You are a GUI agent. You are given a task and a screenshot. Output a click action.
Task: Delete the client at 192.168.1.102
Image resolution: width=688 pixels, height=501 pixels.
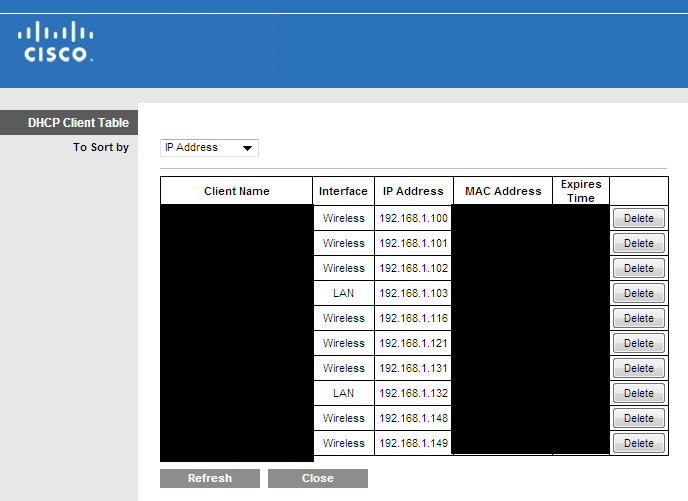(x=638, y=268)
